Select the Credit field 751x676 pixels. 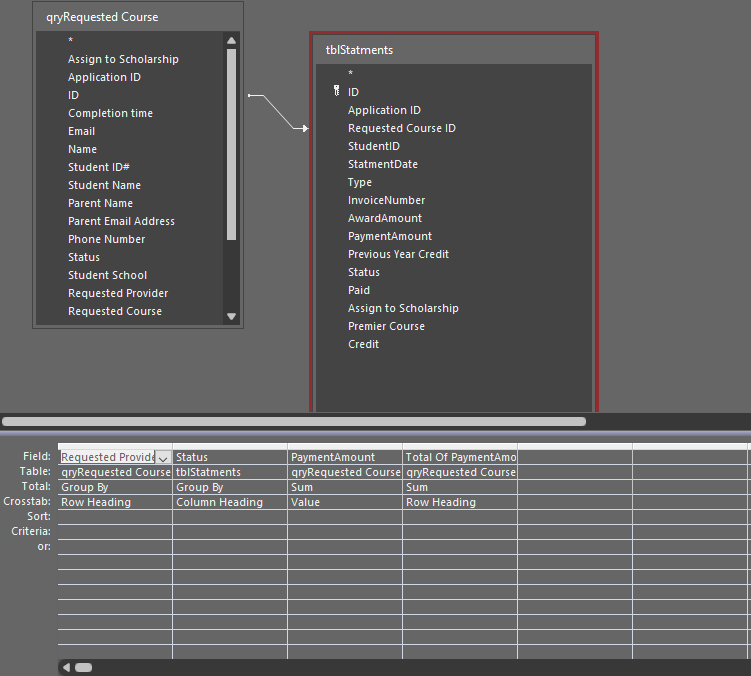point(363,344)
